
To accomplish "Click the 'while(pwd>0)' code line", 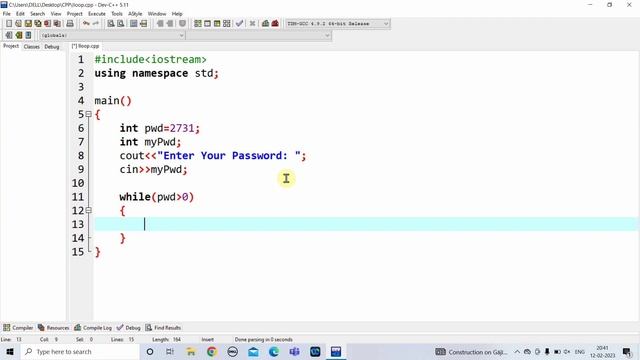I will pos(157,197).
